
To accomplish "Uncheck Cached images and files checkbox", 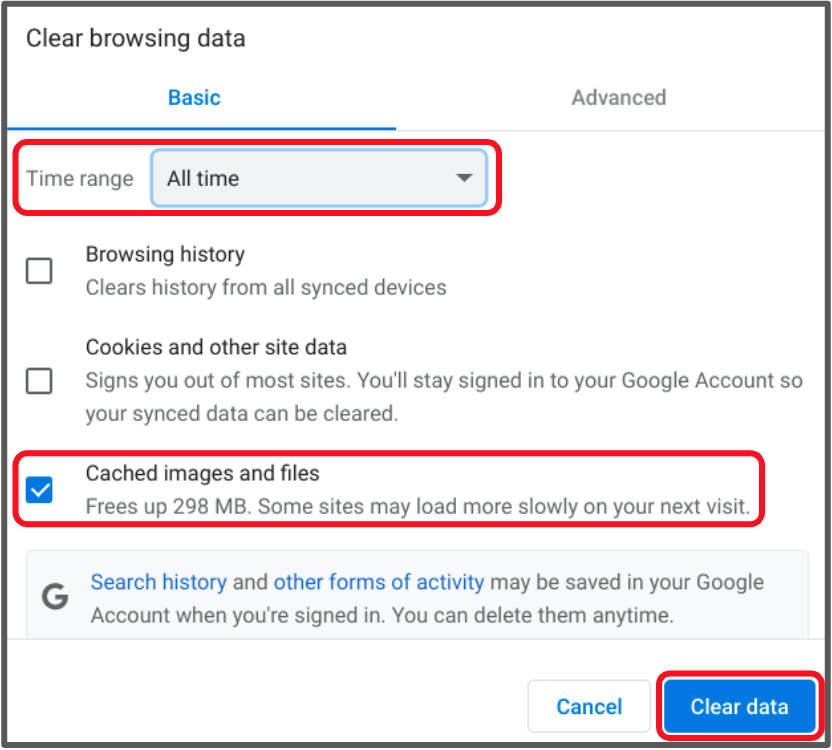I will 39,489.
